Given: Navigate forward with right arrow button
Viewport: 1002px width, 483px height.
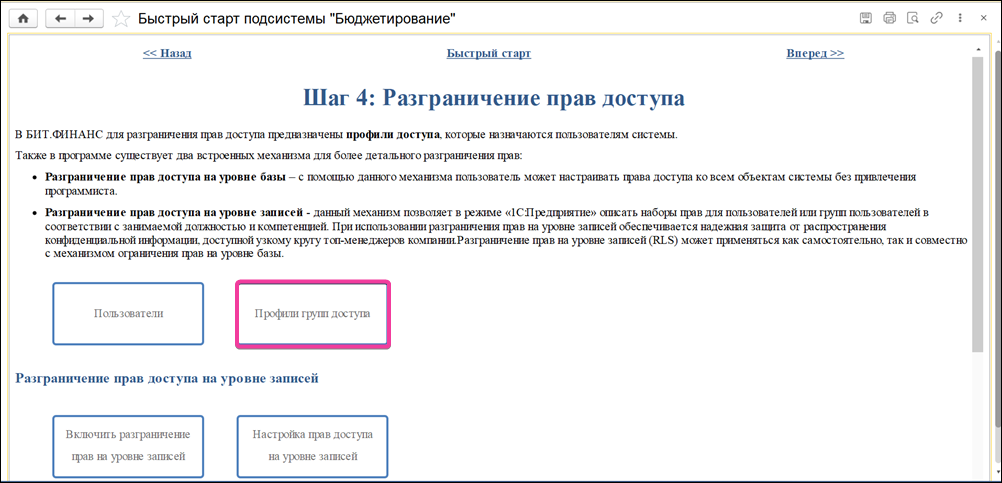Looking at the screenshot, I should [x=89, y=19].
